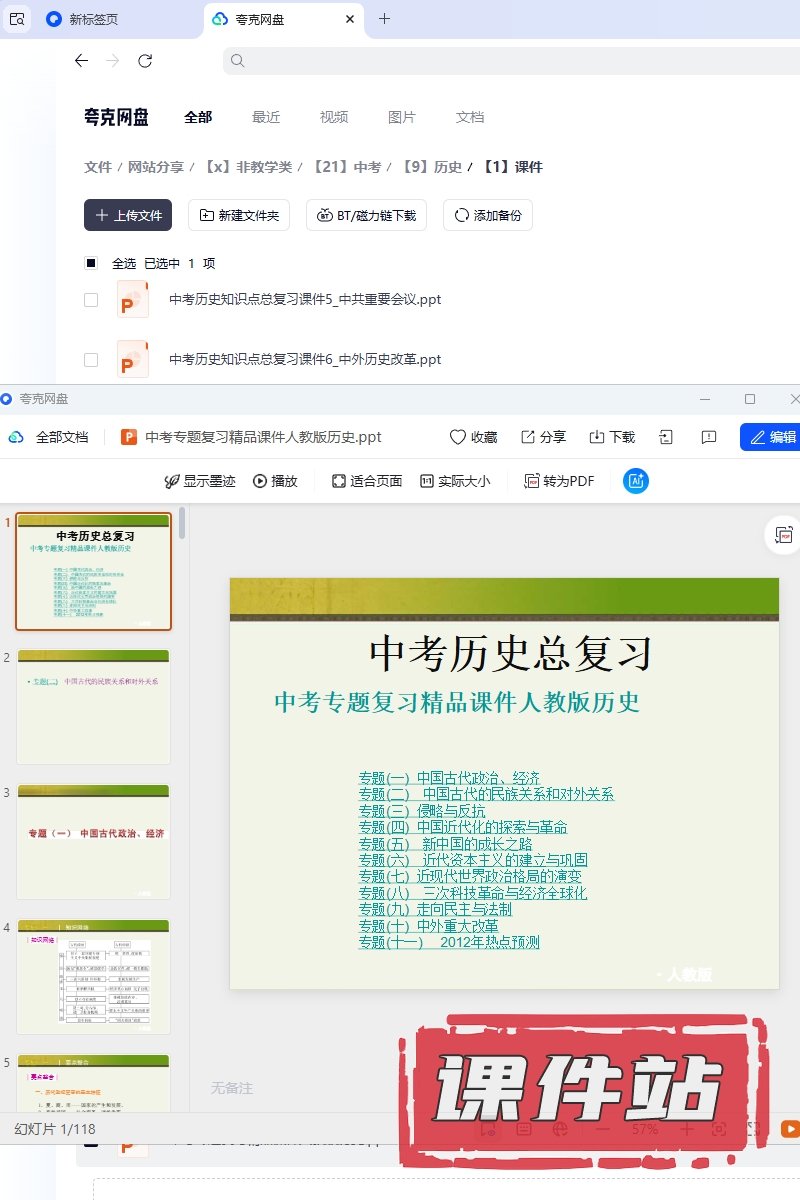Select slide 3 thumbnail in the panel

[93, 841]
